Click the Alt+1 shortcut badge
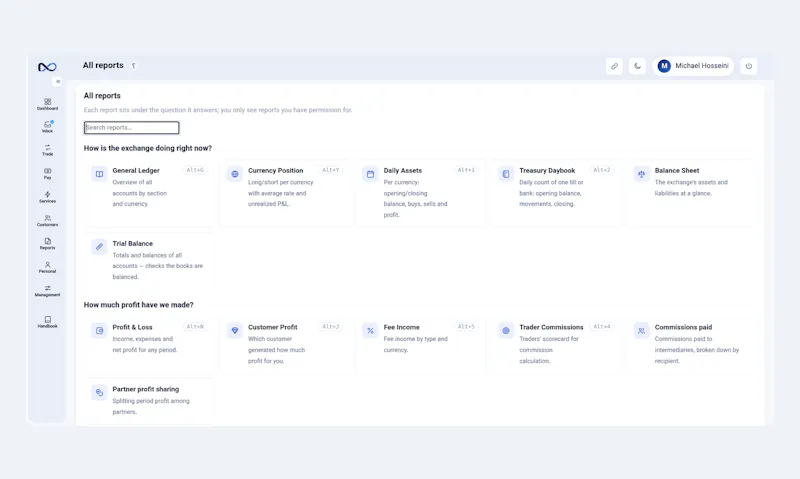This screenshot has width=800, height=479. tap(466, 170)
